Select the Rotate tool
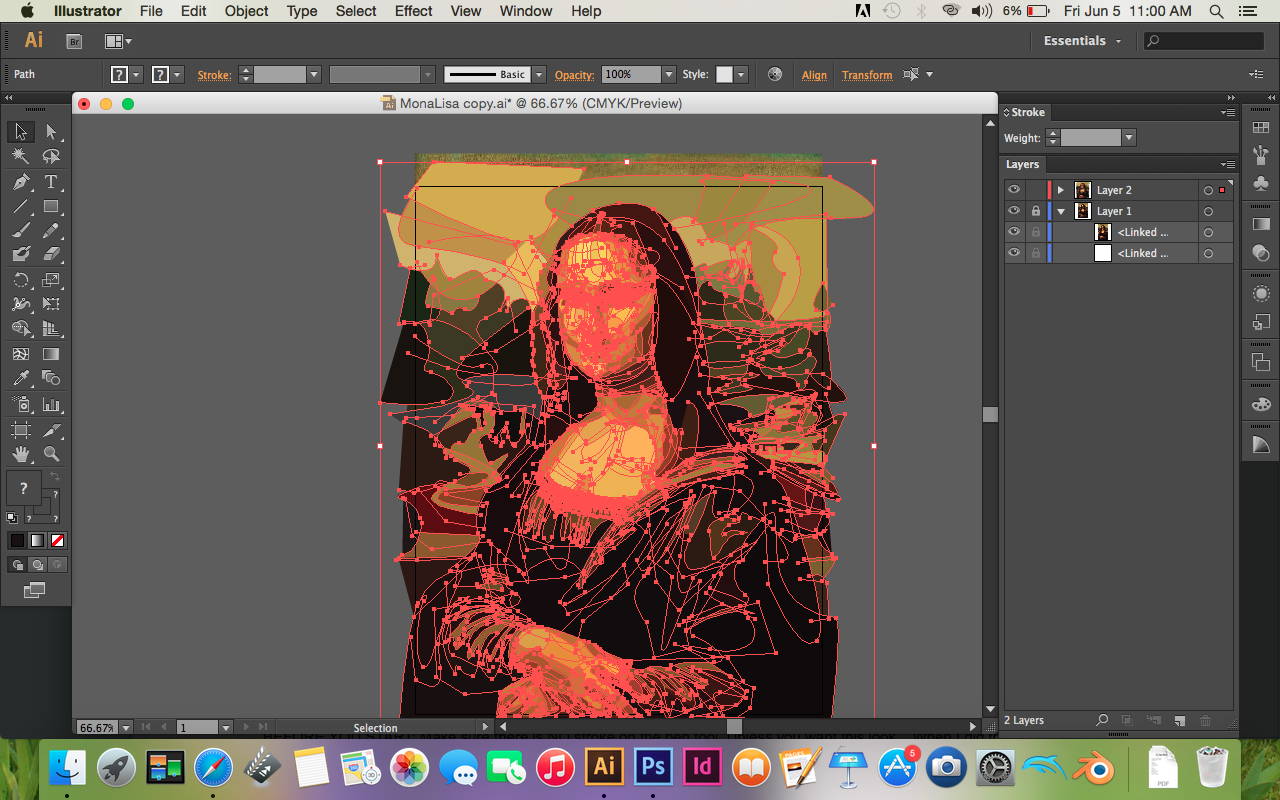The height and width of the screenshot is (800, 1280). [20, 280]
